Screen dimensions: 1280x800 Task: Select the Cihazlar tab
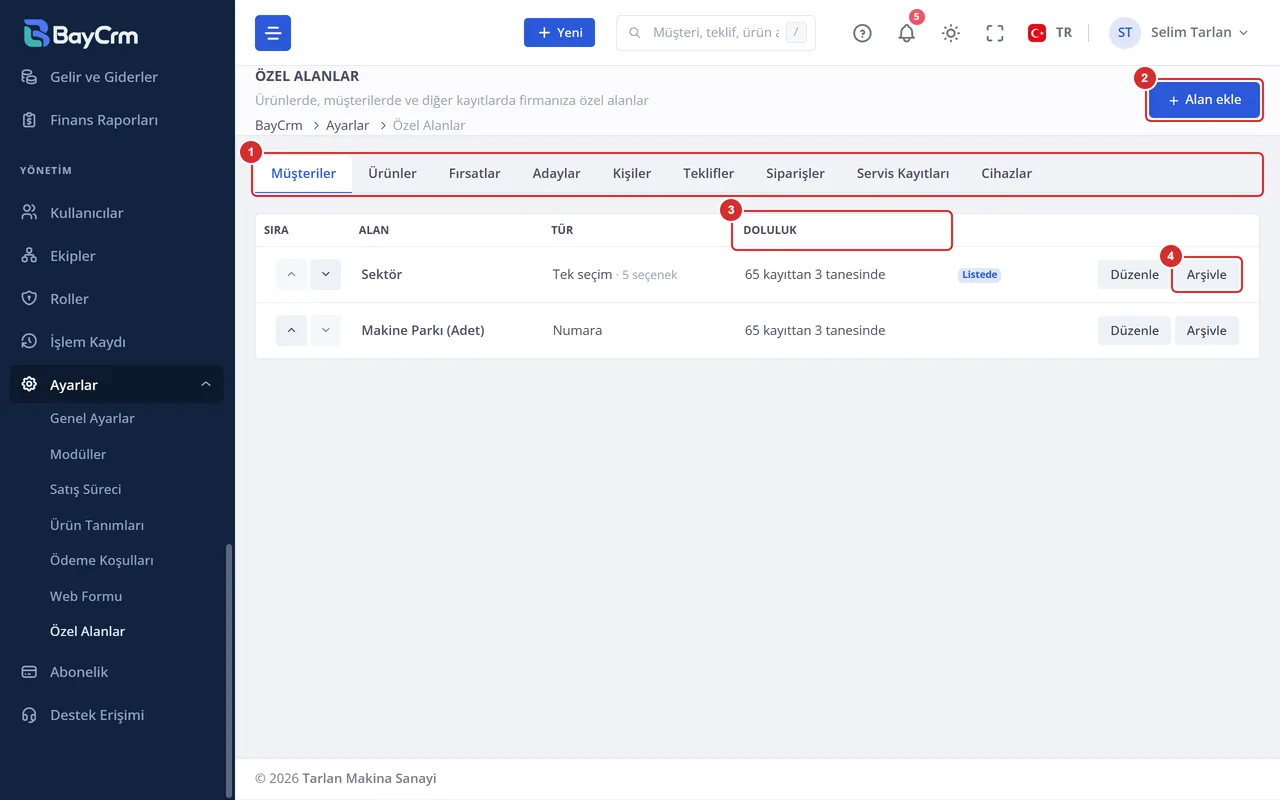click(x=1006, y=174)
